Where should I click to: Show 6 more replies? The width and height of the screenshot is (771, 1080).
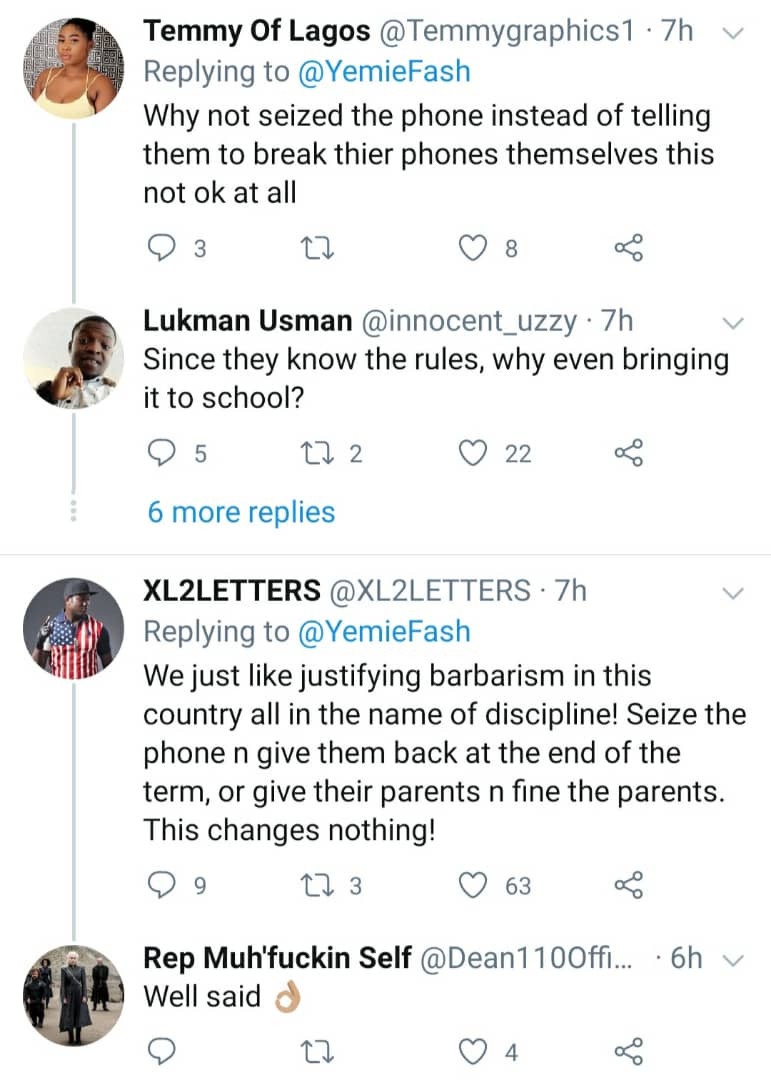(241, 513)
